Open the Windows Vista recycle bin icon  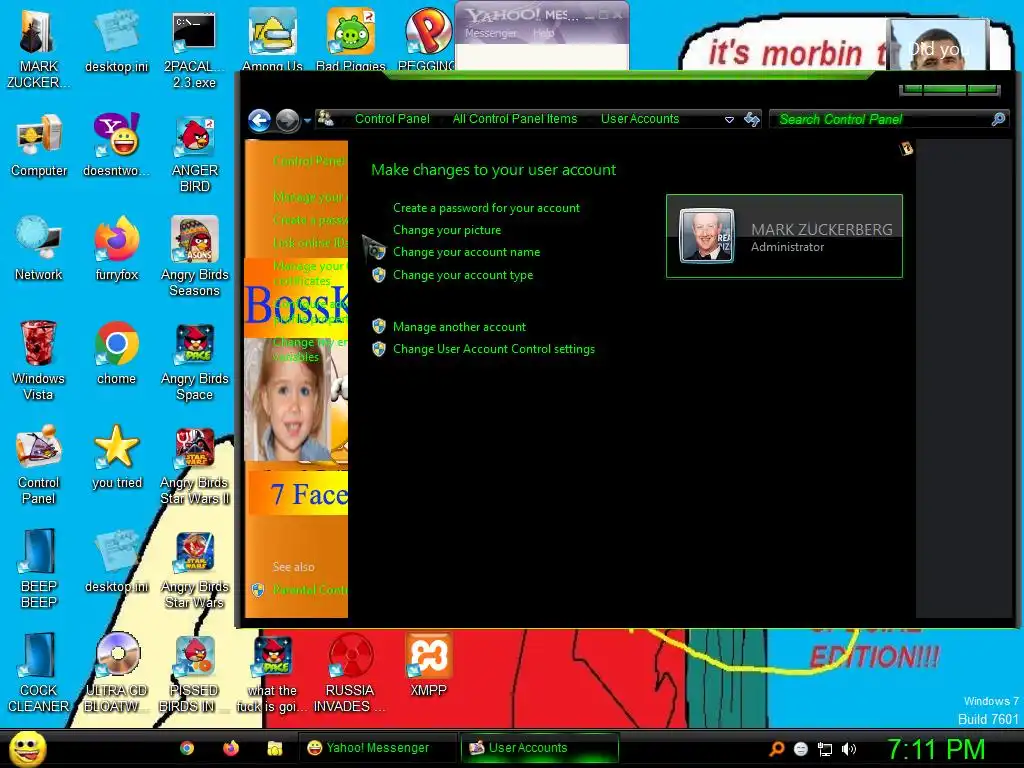coord(38,360)
